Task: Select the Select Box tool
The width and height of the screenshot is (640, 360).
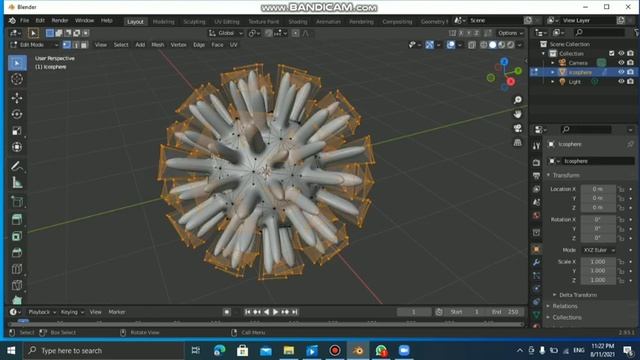Action: point(17,63)
